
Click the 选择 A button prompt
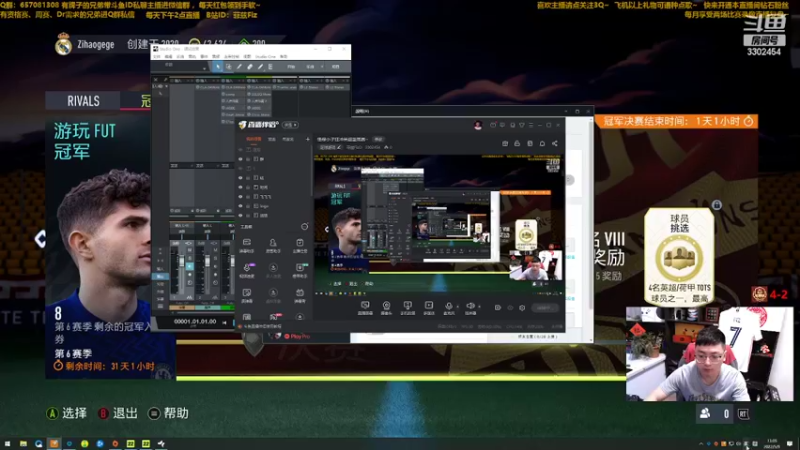(x=67, y=413)
